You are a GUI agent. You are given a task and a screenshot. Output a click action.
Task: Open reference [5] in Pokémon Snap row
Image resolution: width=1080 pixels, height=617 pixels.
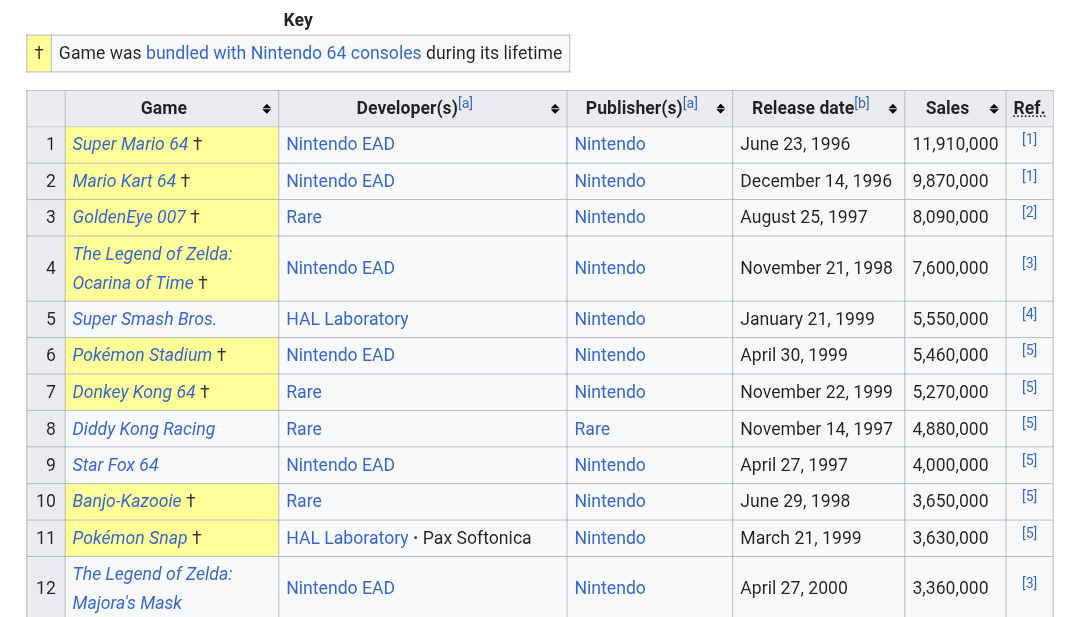[x=1029, y=533]
